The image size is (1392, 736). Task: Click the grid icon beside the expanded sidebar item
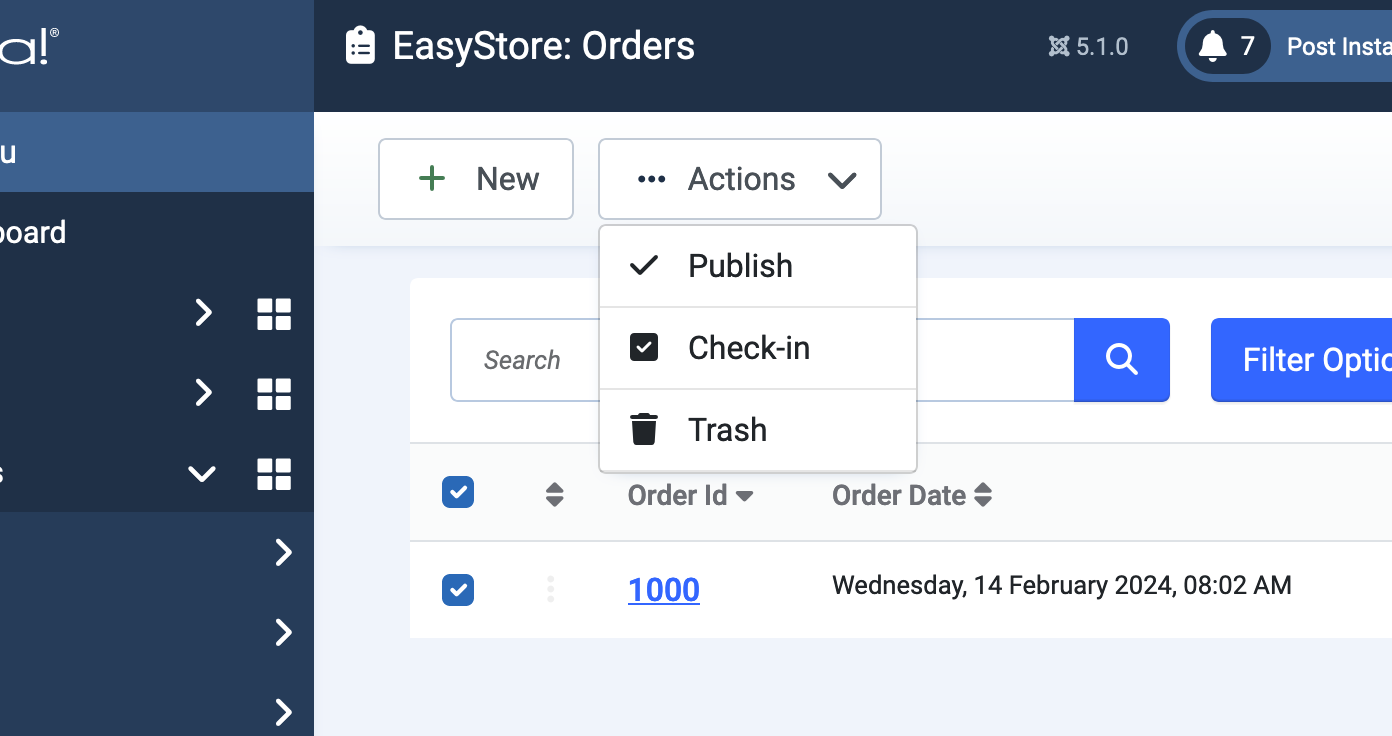click(273, 474)
